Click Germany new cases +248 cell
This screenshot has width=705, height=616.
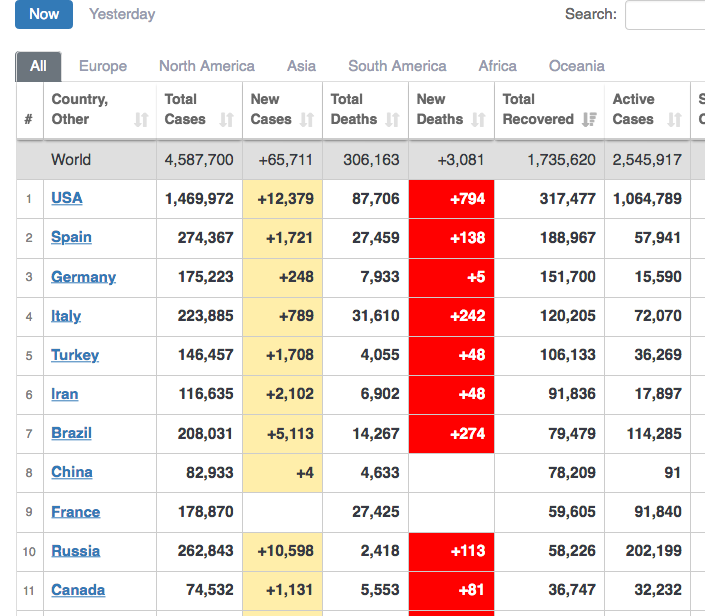[282, 277]
